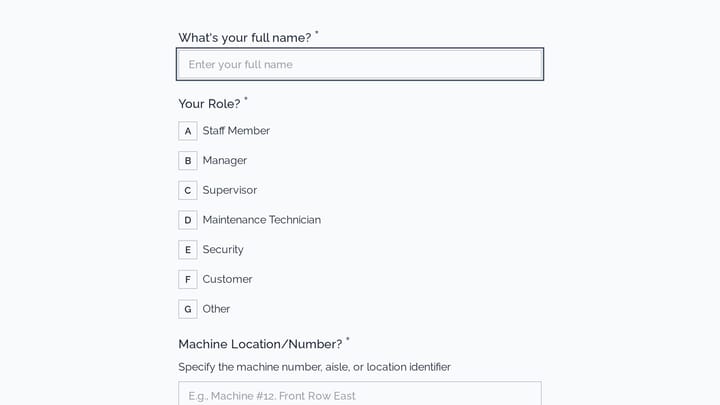This screenshot has width=720, height=405.
Task: Select the G key box for Other
Action: tap(188, 309)
